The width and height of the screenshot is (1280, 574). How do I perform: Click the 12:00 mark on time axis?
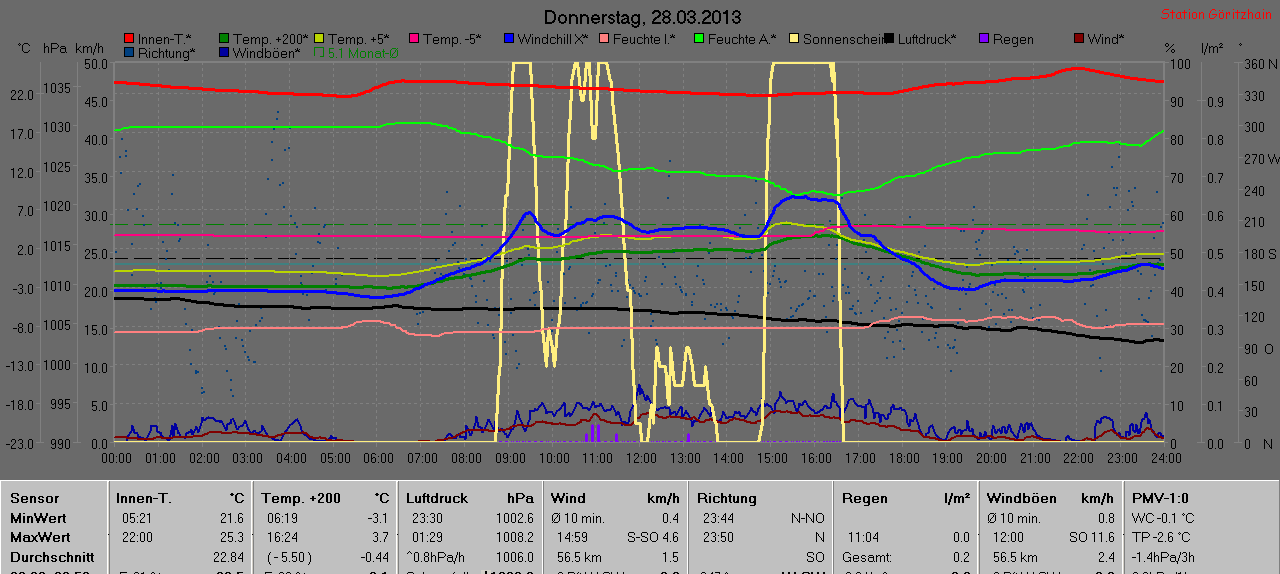[641, 457]
